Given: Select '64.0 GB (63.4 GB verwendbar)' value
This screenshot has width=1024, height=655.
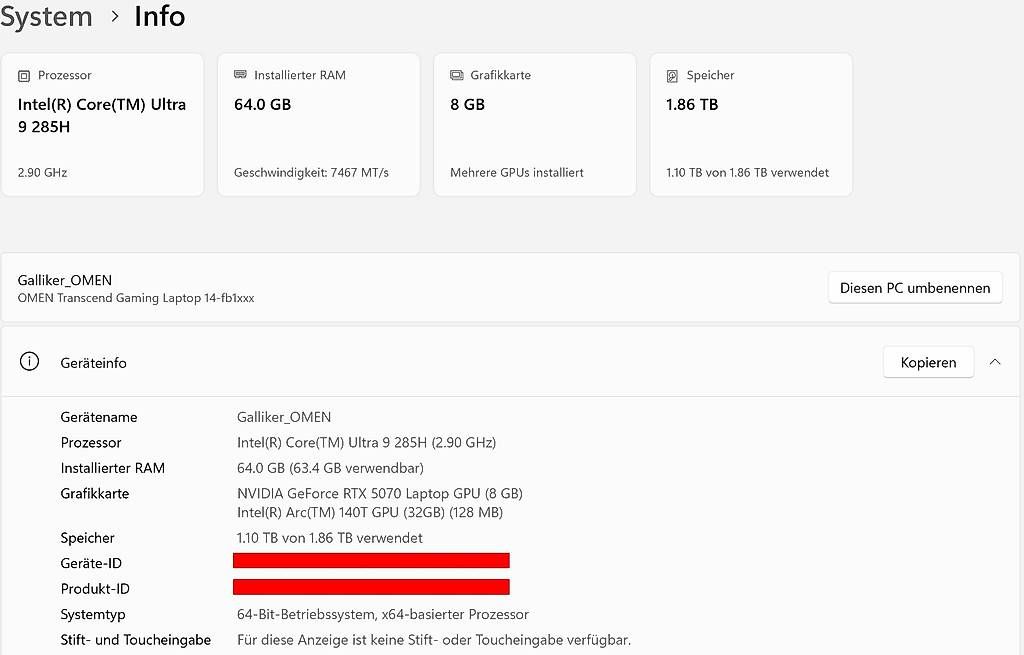Looking at the screenshot, I should [330, 468].
